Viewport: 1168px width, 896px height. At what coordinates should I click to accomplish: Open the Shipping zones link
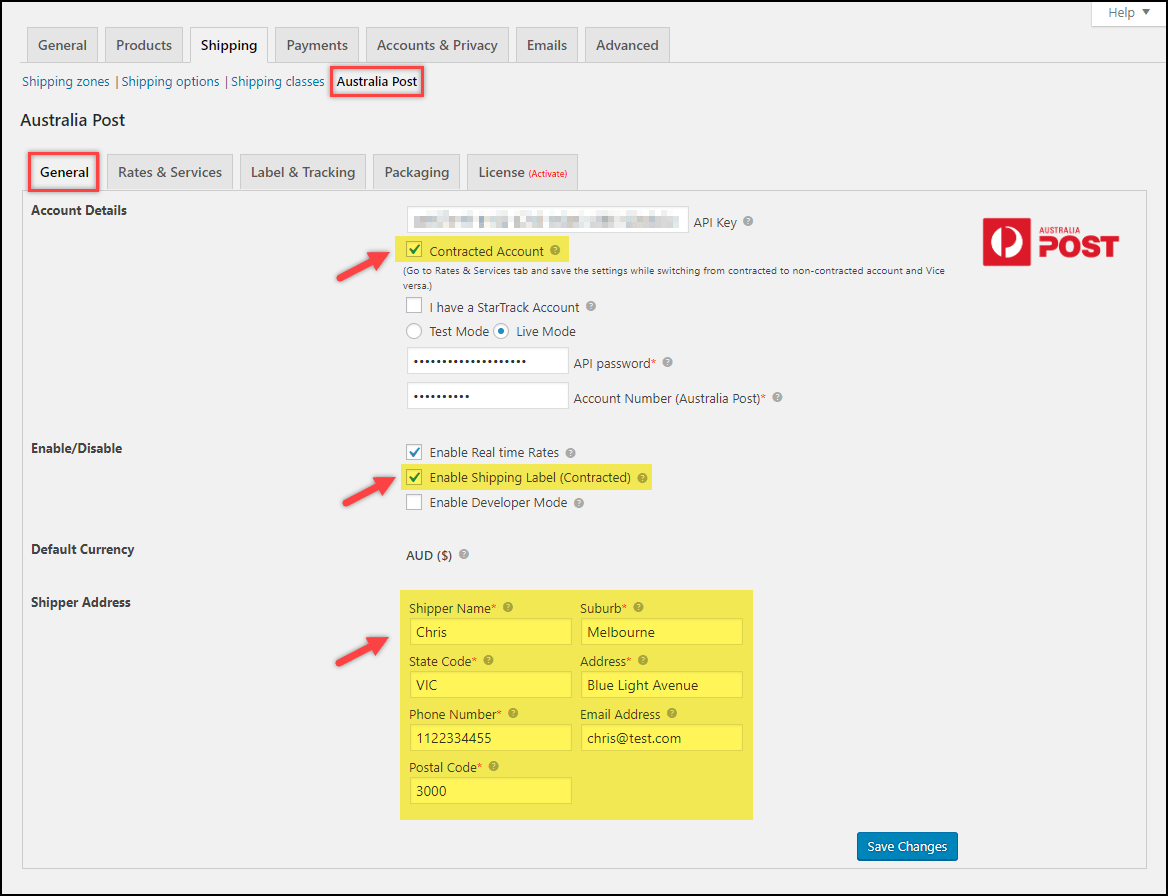[x=65, y=81]
